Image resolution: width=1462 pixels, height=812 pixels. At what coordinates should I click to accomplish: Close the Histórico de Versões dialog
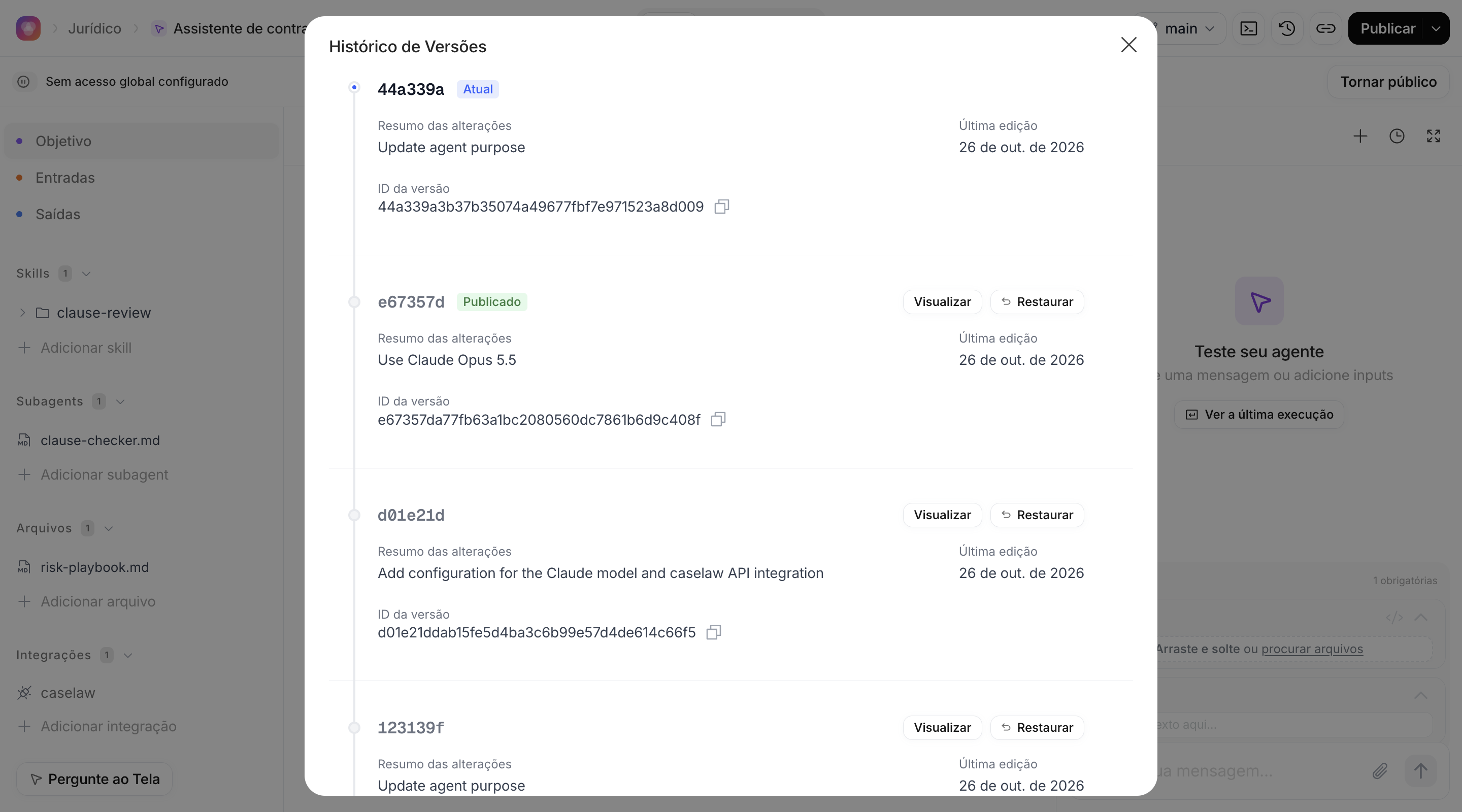1128,45
